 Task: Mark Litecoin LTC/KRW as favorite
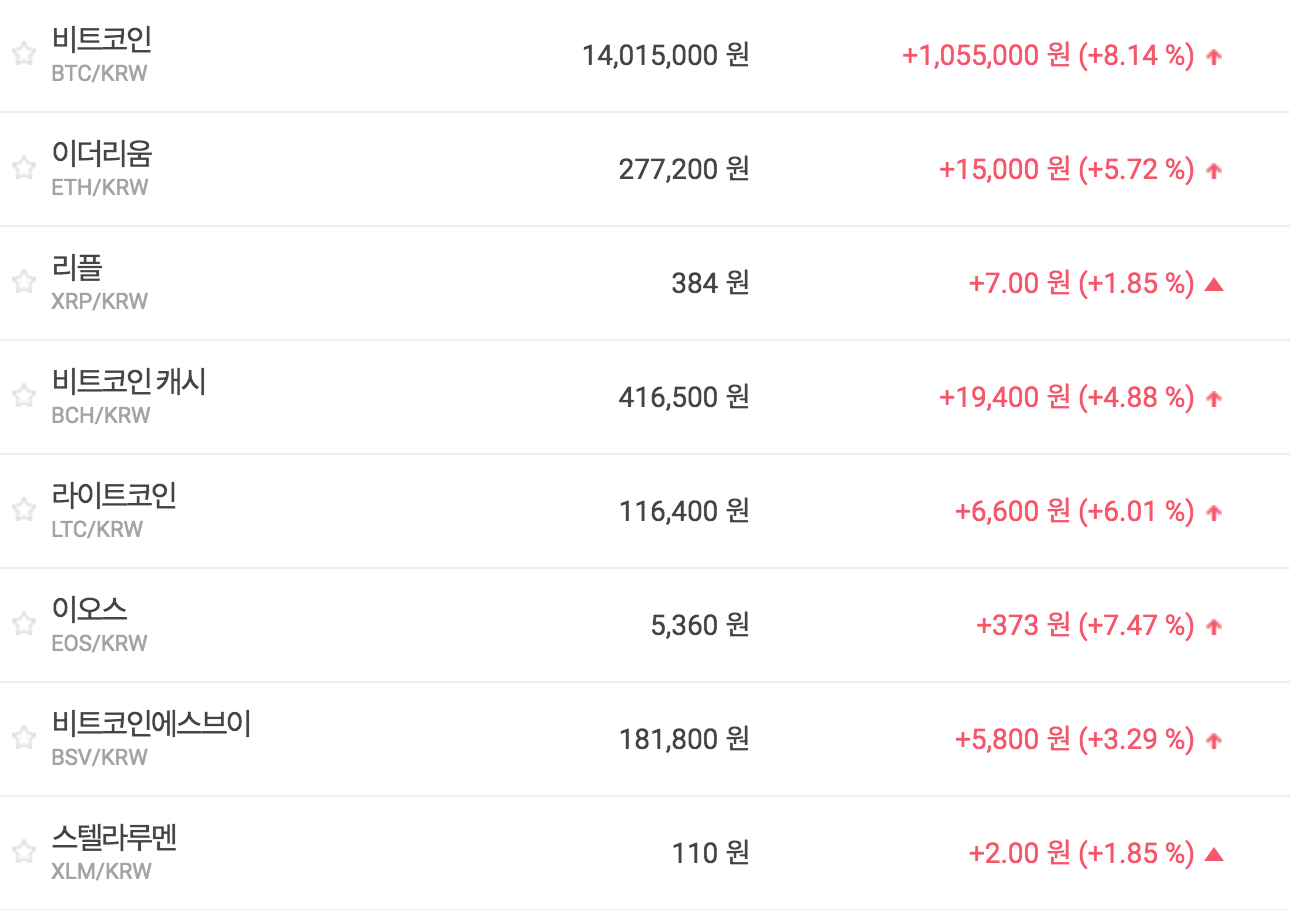pyautogui.click(x=24, y=510)
